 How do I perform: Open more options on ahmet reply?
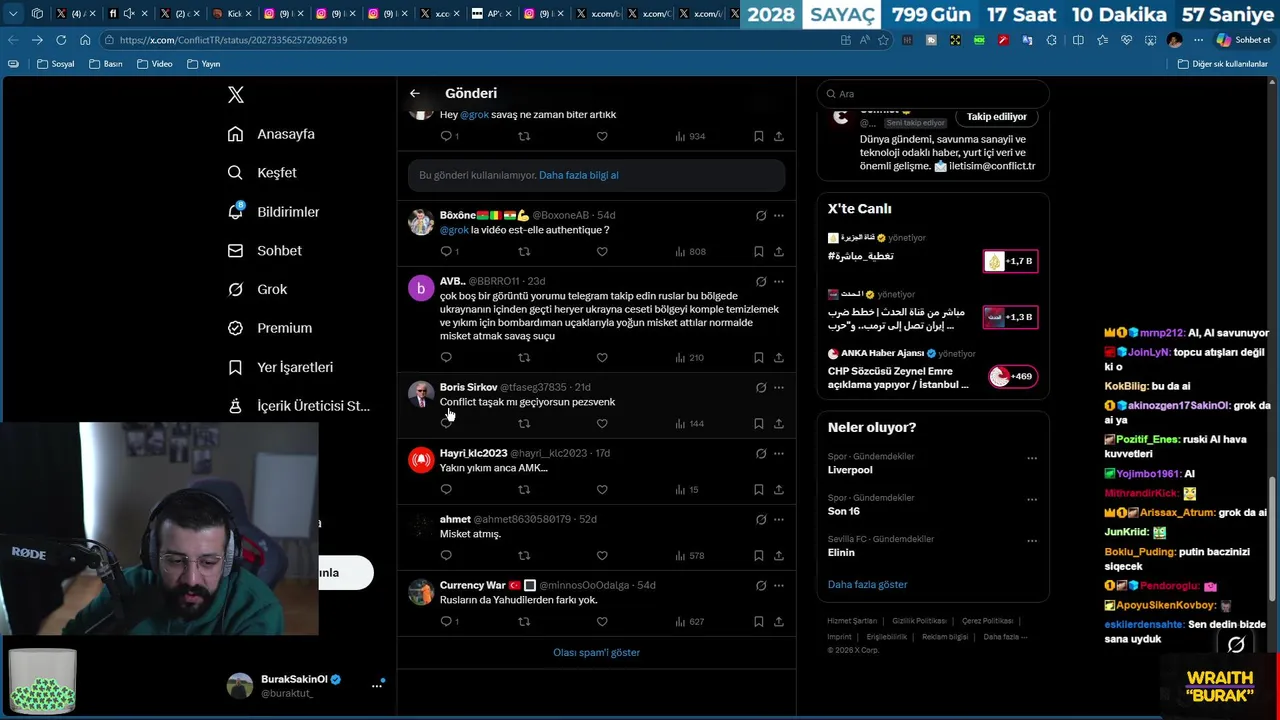pyautogui.click(x=779, y=520)
